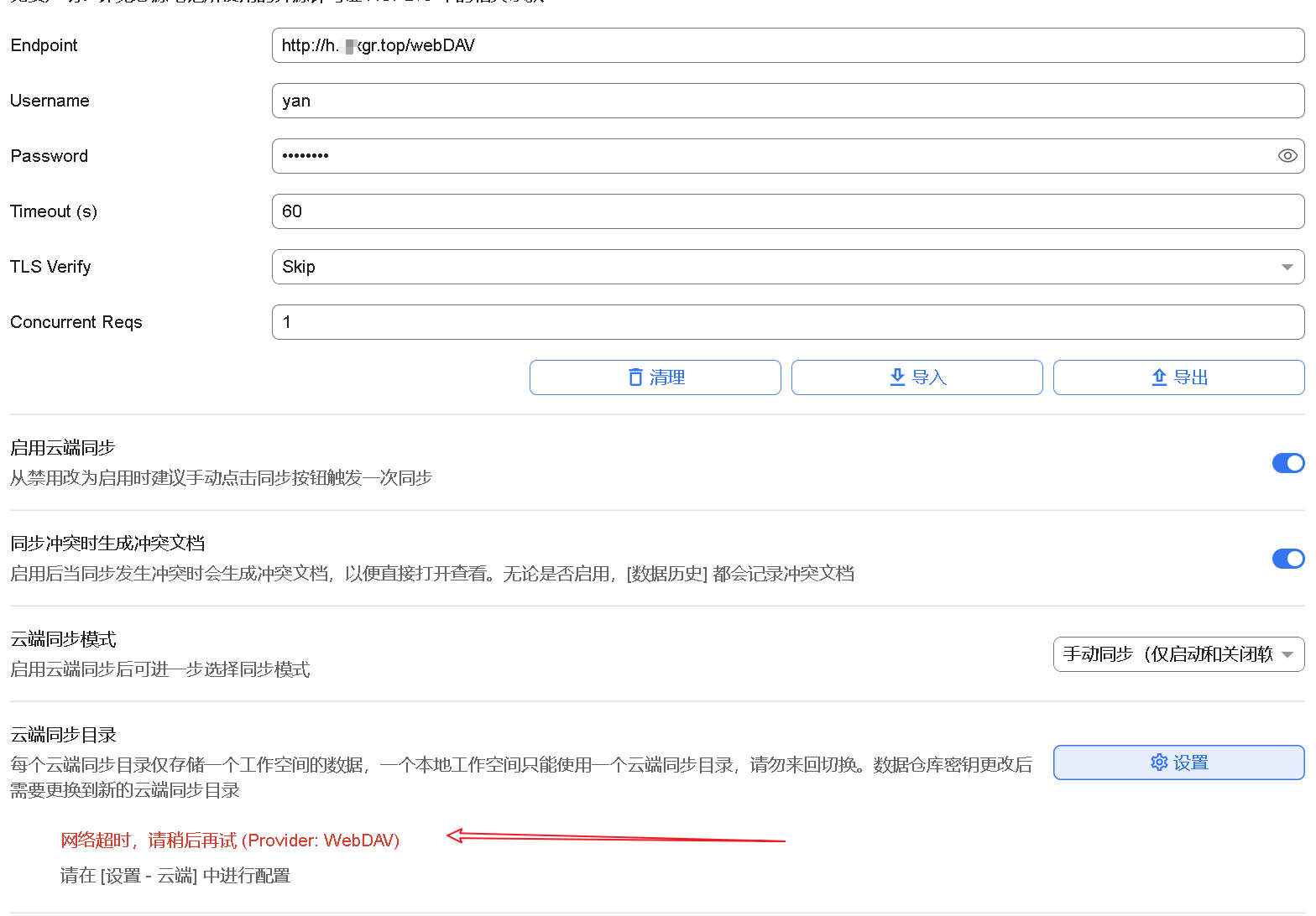Open the TLS Verify dropdown set to Skip
1316x916 pixels.
788,267
